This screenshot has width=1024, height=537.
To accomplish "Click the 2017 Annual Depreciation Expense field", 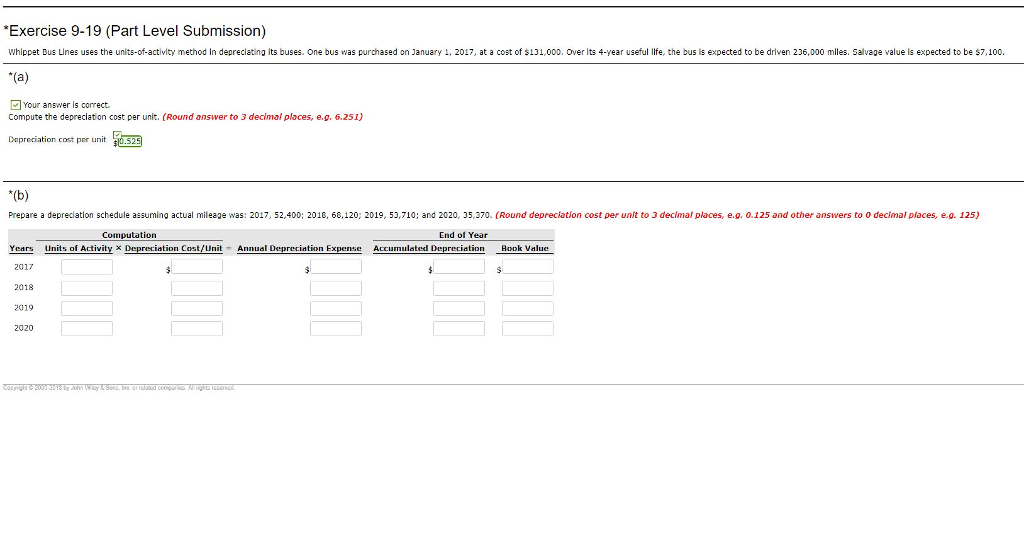I will pos(336,267).
